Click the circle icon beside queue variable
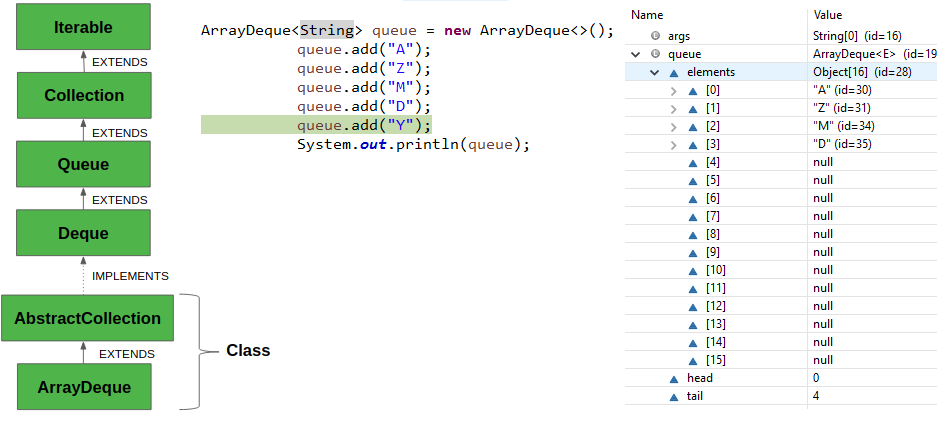948x430 pixels. [x=655, y=54]
